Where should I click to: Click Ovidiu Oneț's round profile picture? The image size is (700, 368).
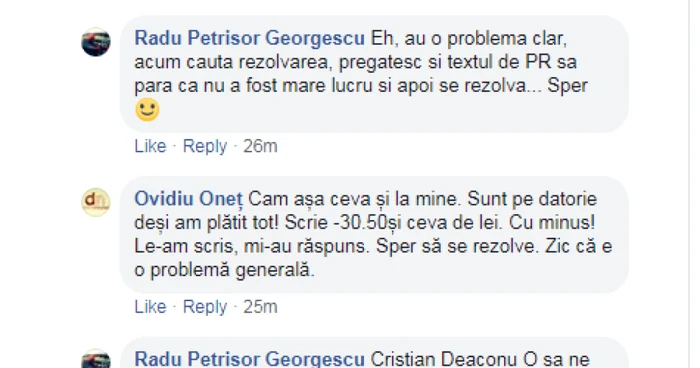click(x=96, y=202)
